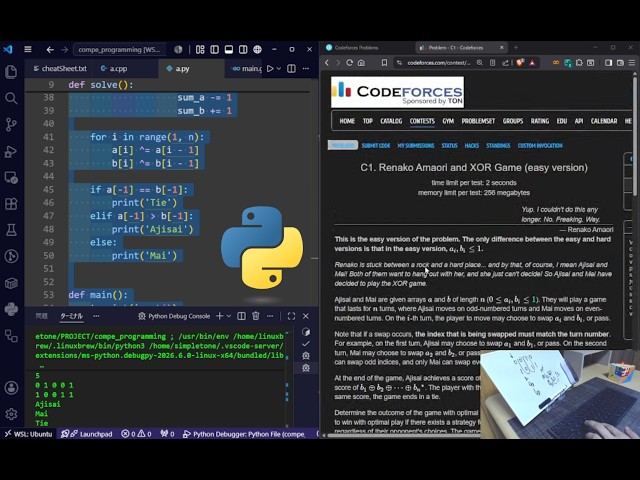This screenshot has width=640, height=480.
Task: Click Python Debugger status bar entry
Action: 244,434
